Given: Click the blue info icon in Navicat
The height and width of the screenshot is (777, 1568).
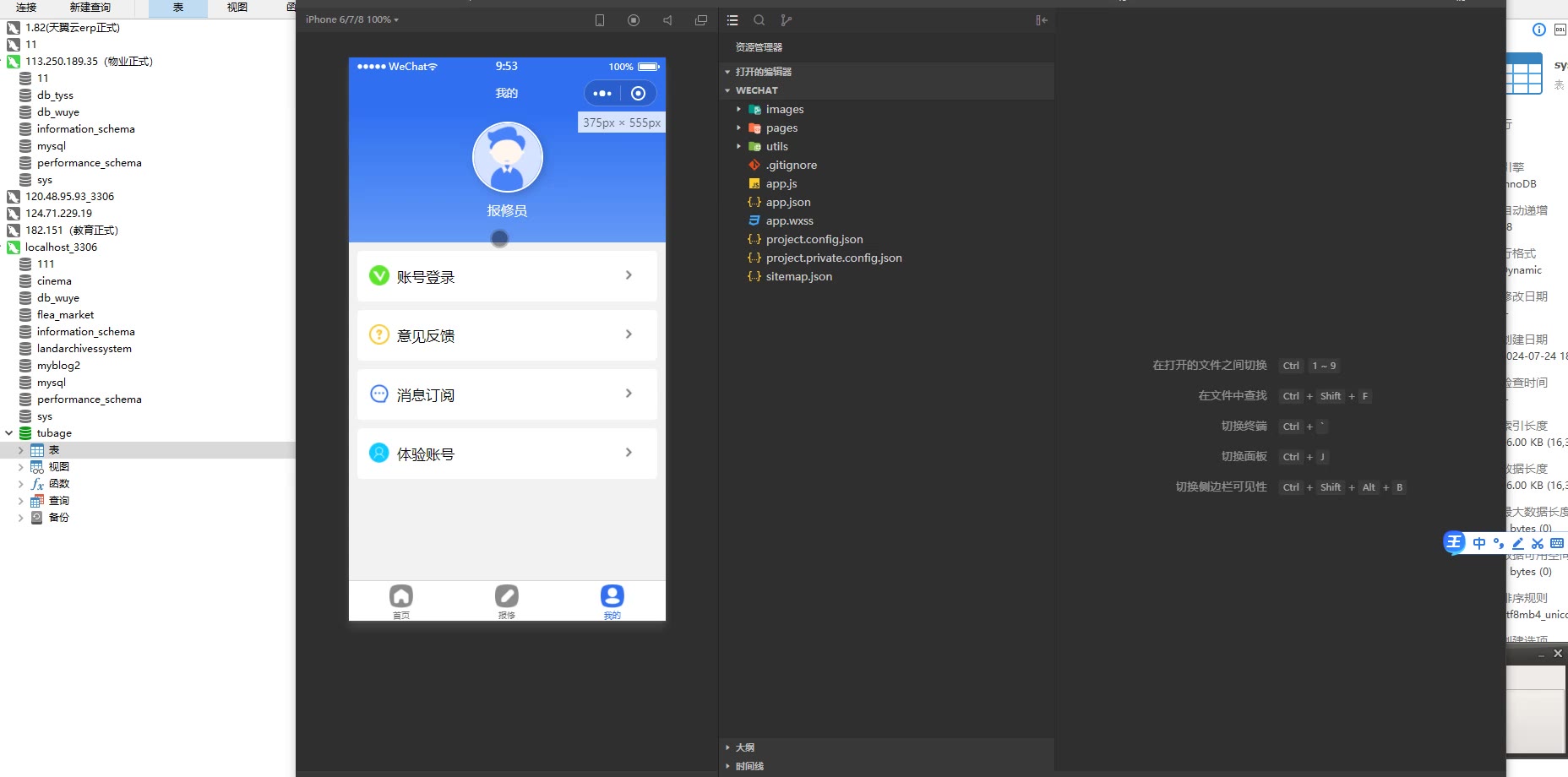Looking at the screenshot, I should coord(1539,30).
